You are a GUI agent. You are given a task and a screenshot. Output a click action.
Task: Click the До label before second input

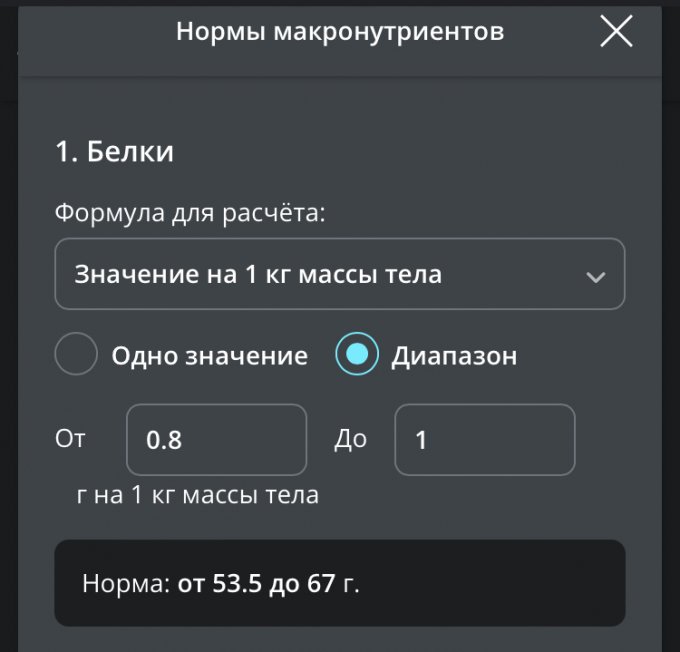350,439
